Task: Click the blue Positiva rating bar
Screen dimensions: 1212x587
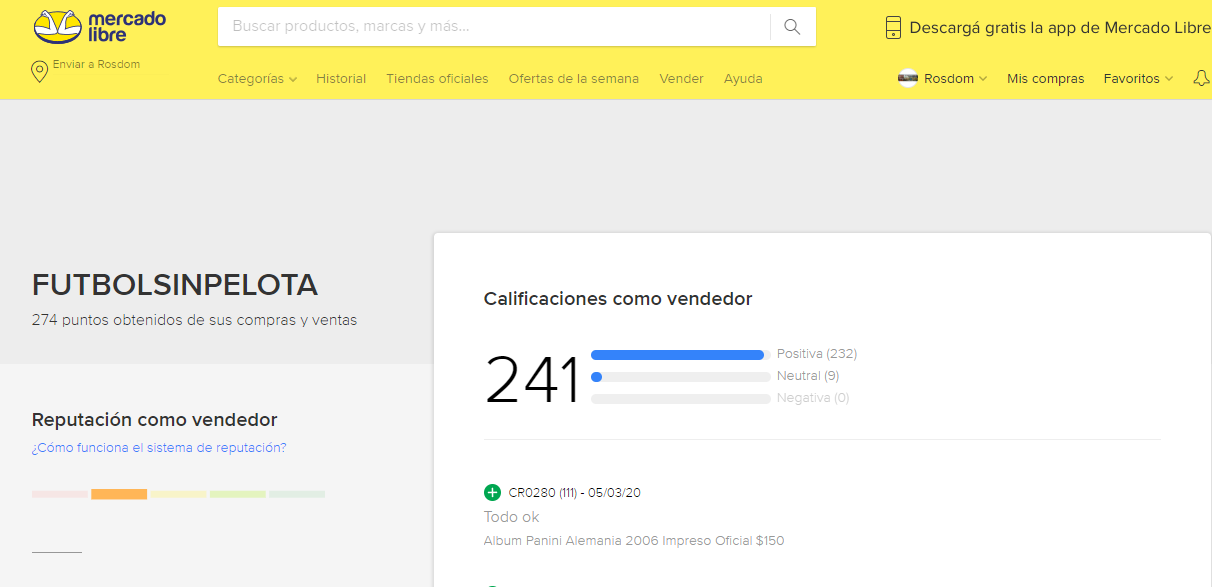Action: coord(678,355)
